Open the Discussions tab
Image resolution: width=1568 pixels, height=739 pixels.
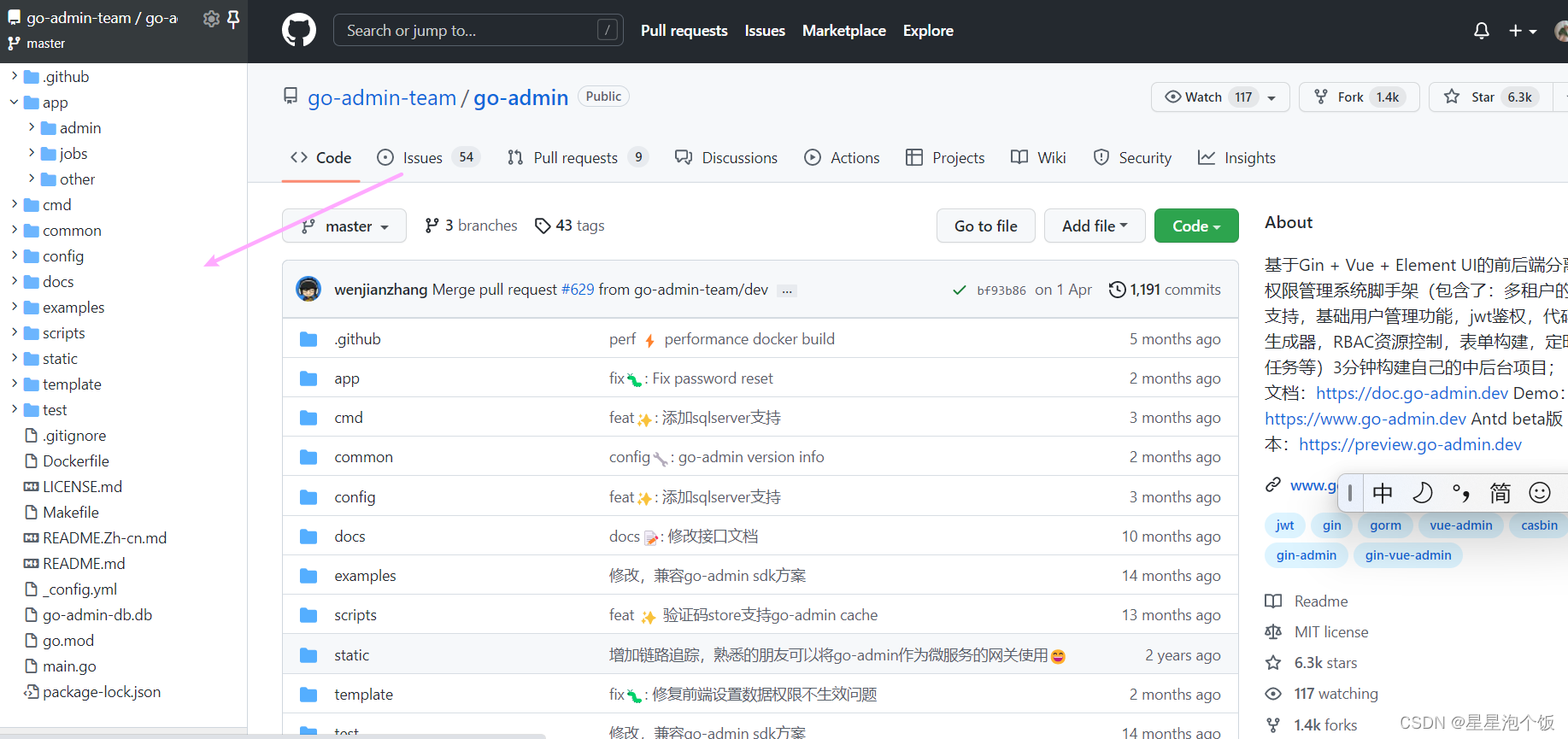pyautogui.click(x=726, y=158)
